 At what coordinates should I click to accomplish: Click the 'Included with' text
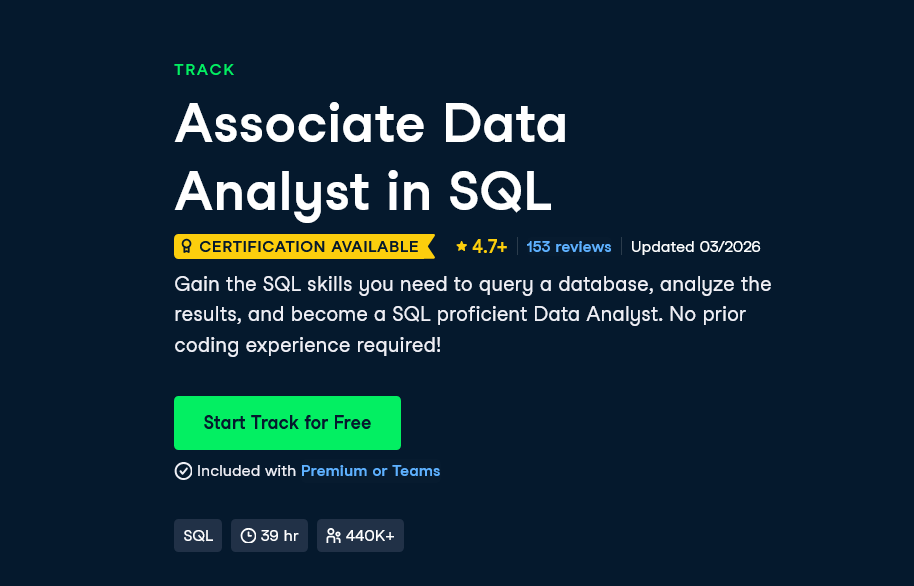[247, 471]
